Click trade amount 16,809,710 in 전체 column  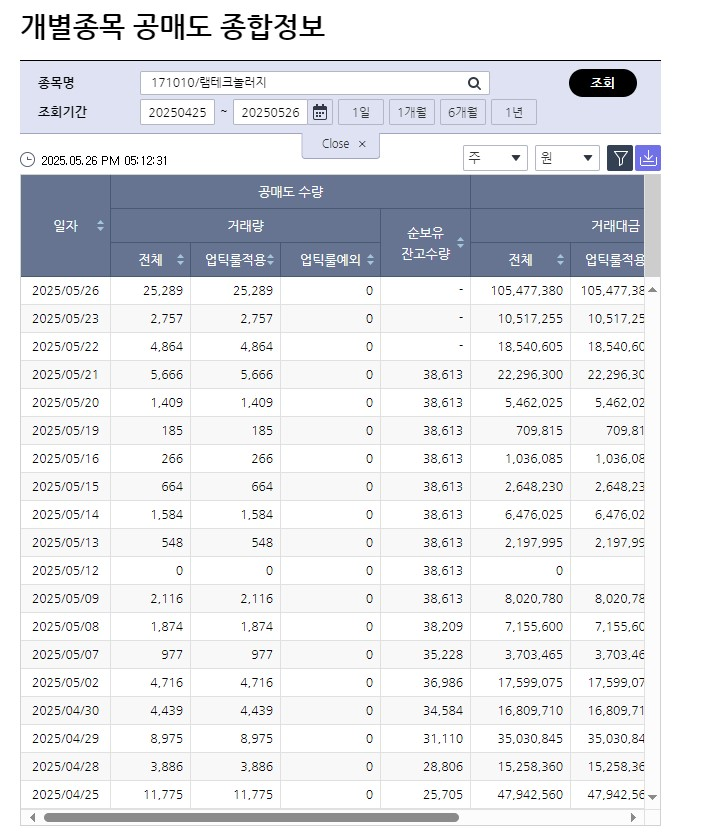[x=530, y=711]
